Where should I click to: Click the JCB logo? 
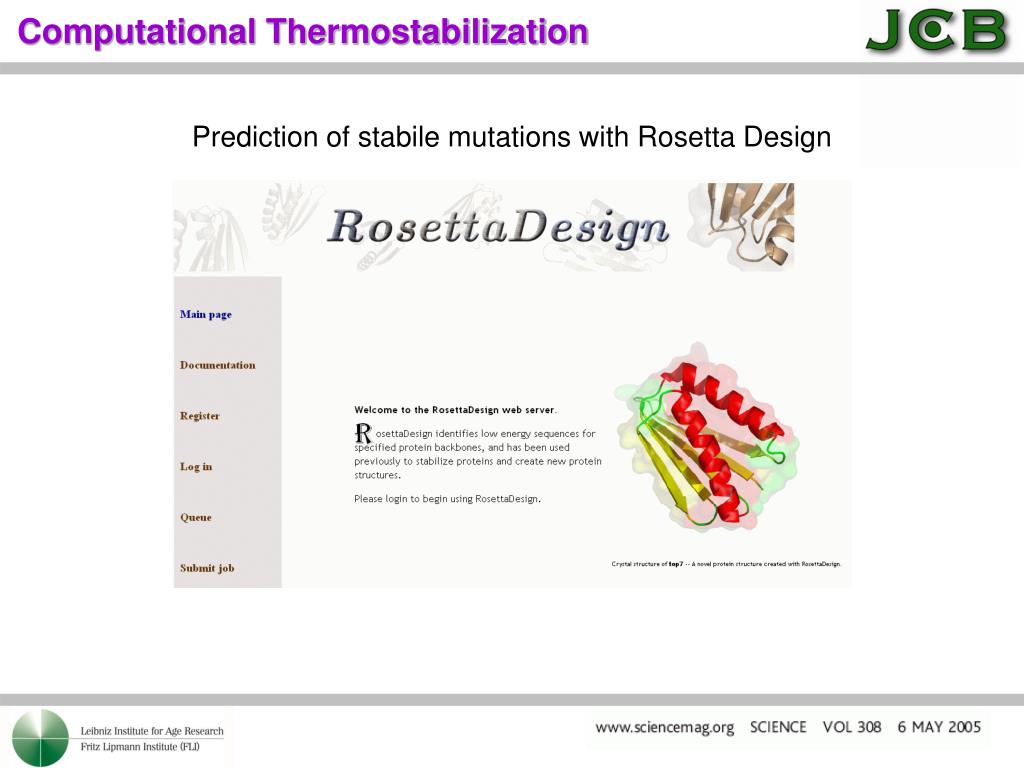937,31
